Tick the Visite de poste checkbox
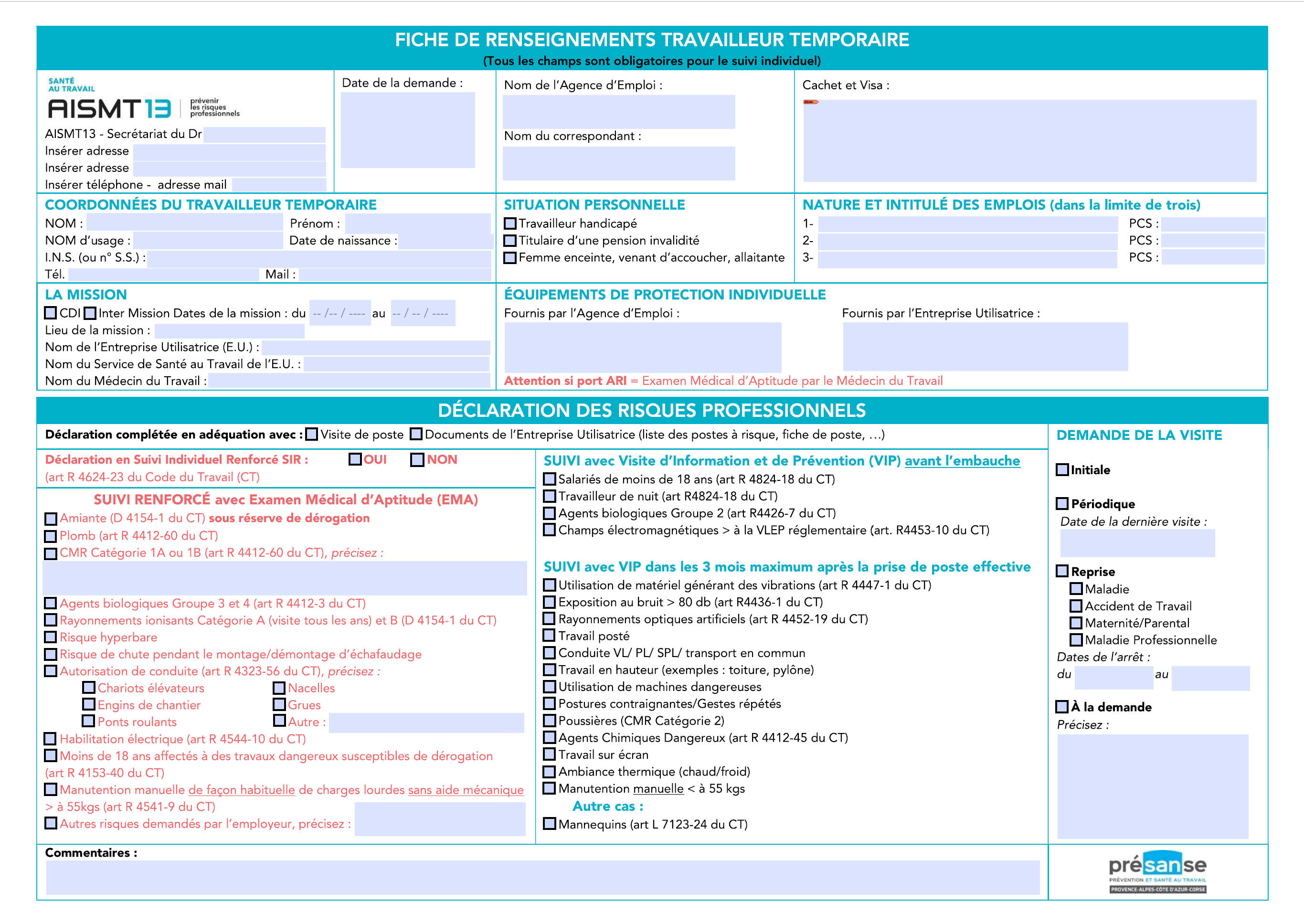 311,434
